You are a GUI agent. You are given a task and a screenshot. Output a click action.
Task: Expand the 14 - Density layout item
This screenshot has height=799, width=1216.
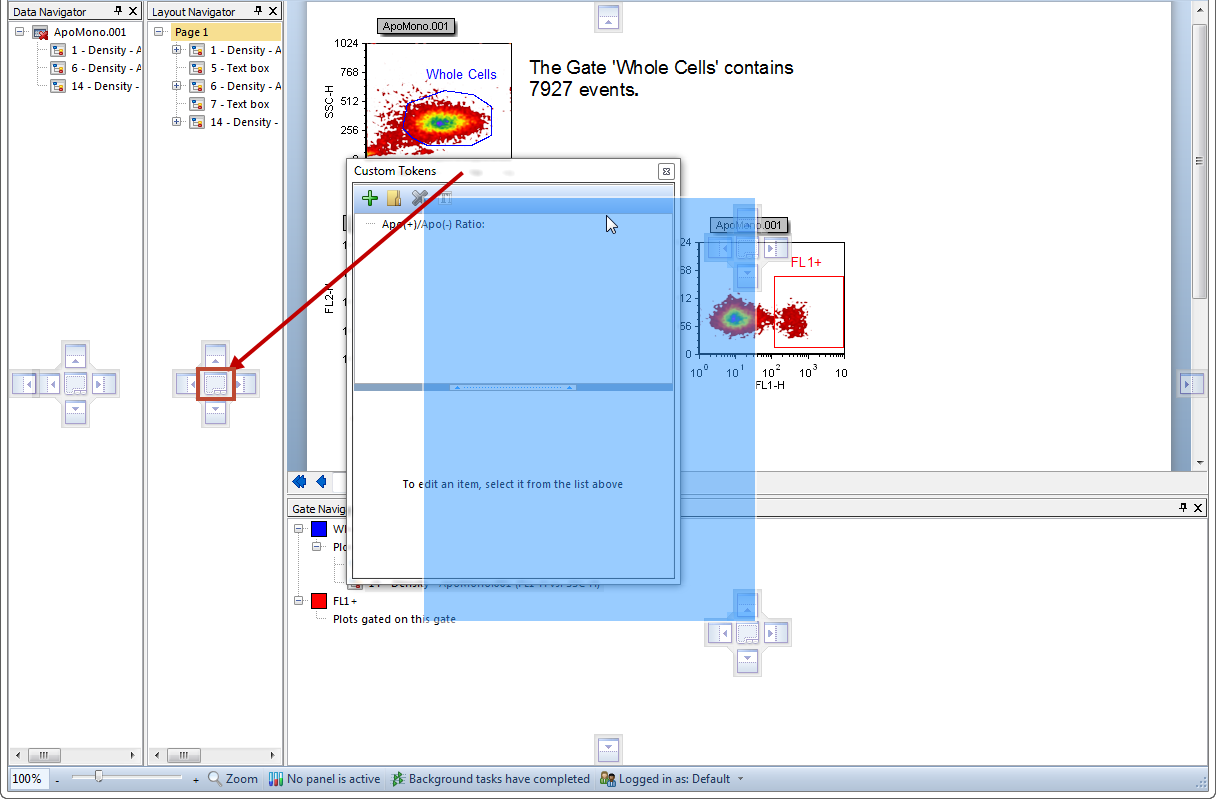click(x=177, y=122)
